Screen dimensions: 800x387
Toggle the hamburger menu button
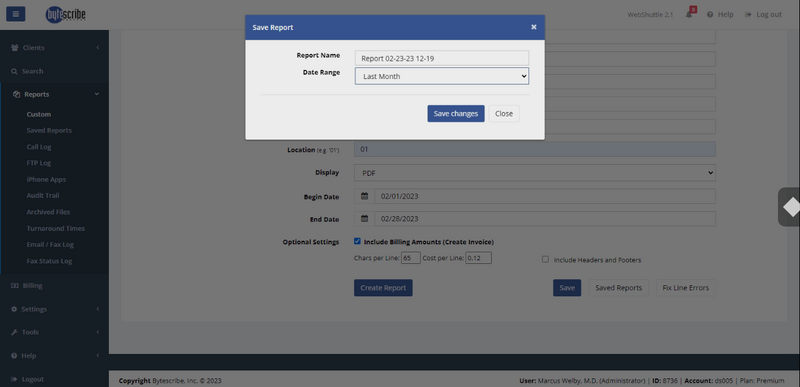pos(15,14)
